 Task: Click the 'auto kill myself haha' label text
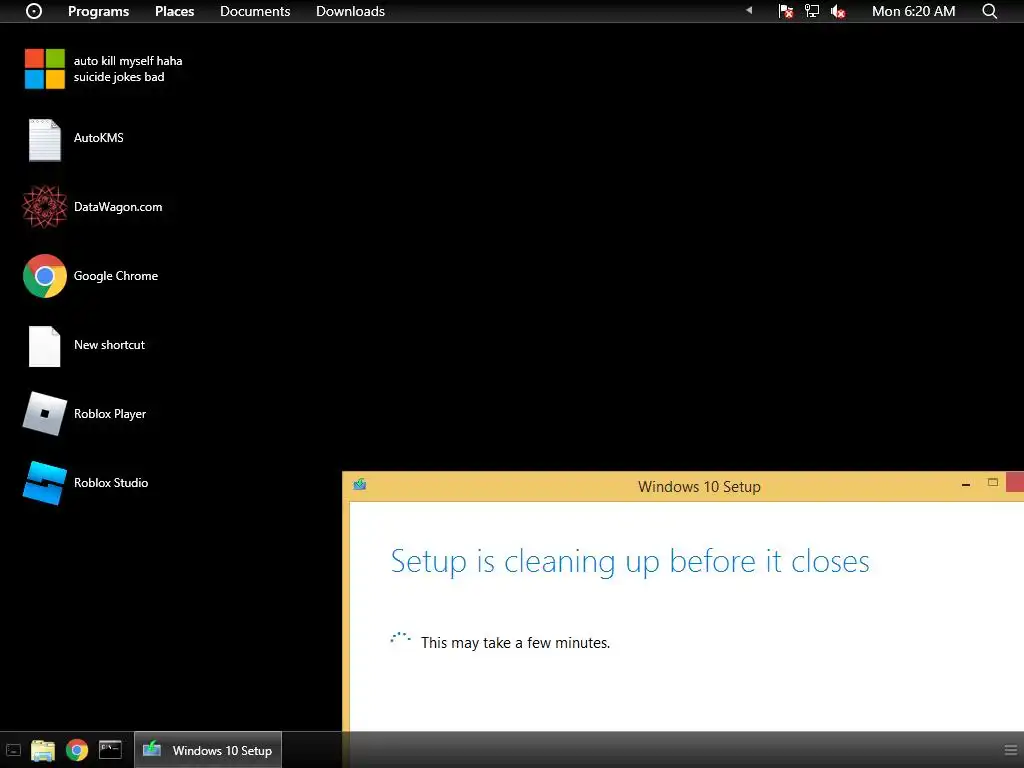point(128,61)
